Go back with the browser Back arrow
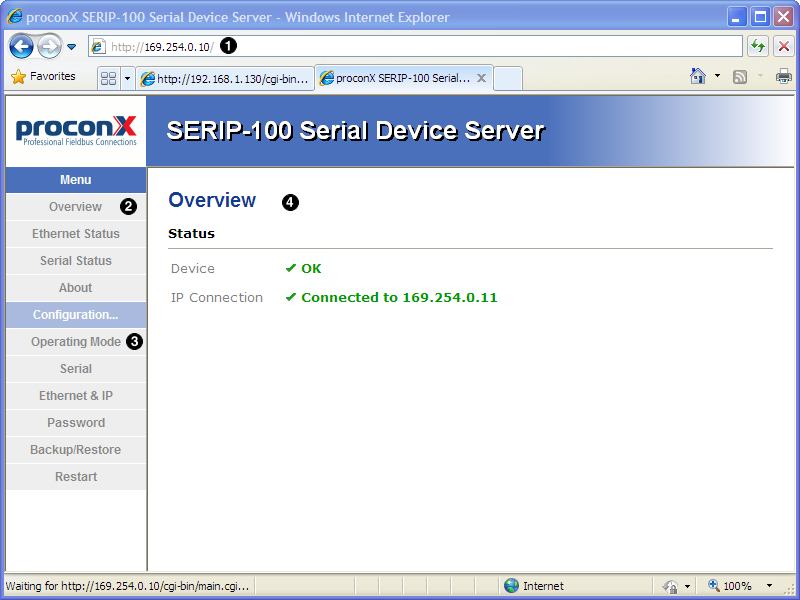The image size is (800, 600). [21, 47]
